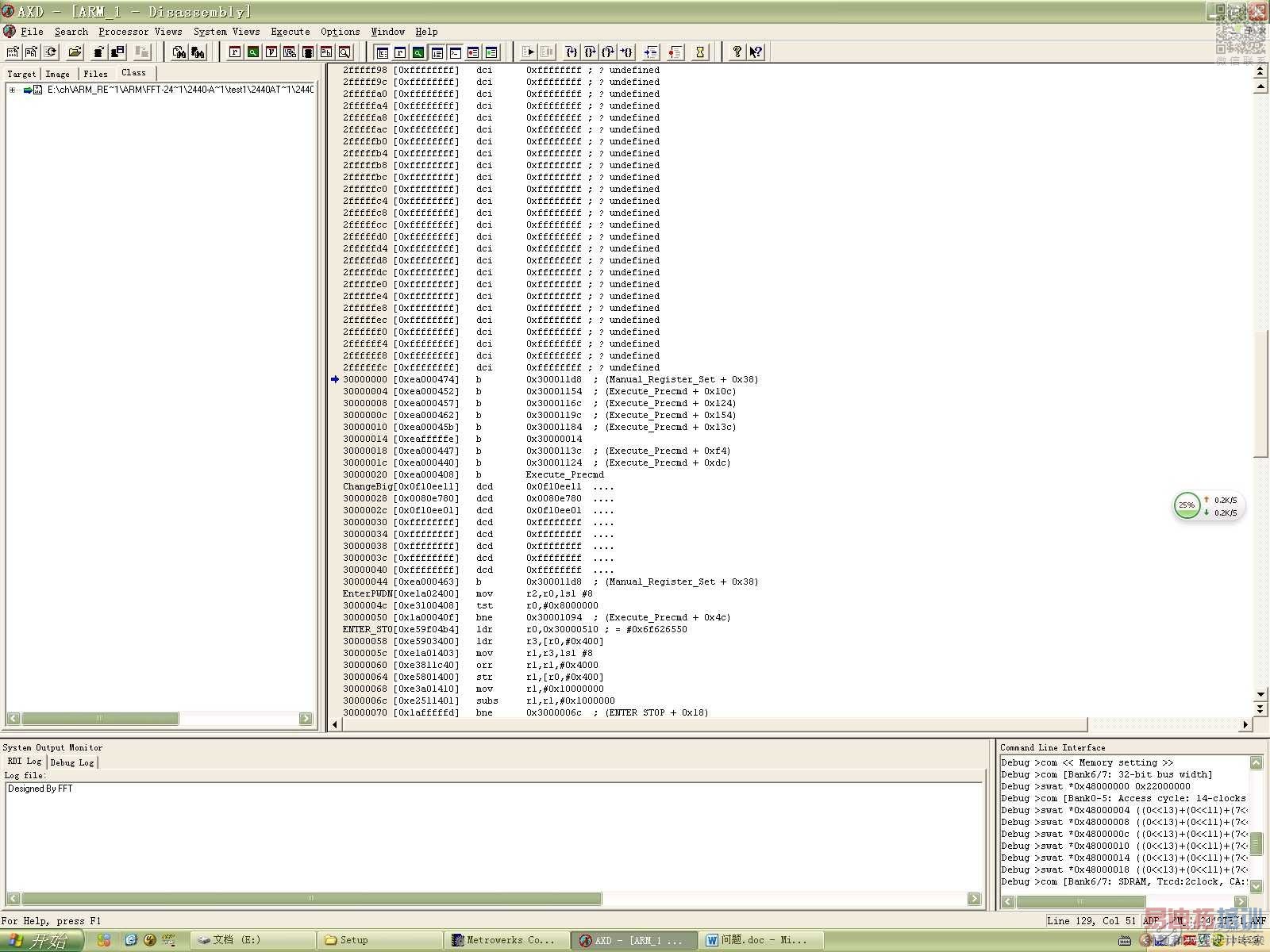The width and height of the screenshot is (1270, 952).
Task: Open the E: drive taskbar button
Action: (252, 940)
